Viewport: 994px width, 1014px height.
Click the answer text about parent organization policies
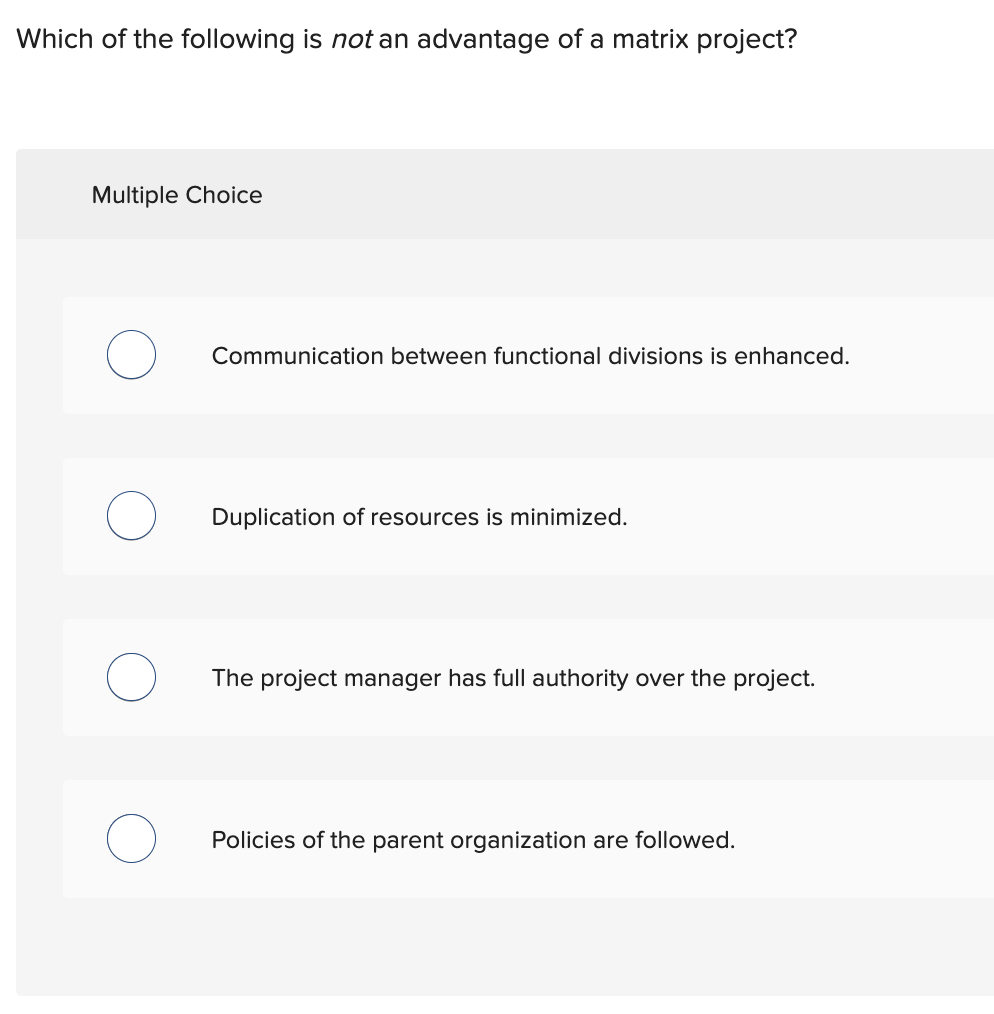pyautogui.click(x=473, y=840)
